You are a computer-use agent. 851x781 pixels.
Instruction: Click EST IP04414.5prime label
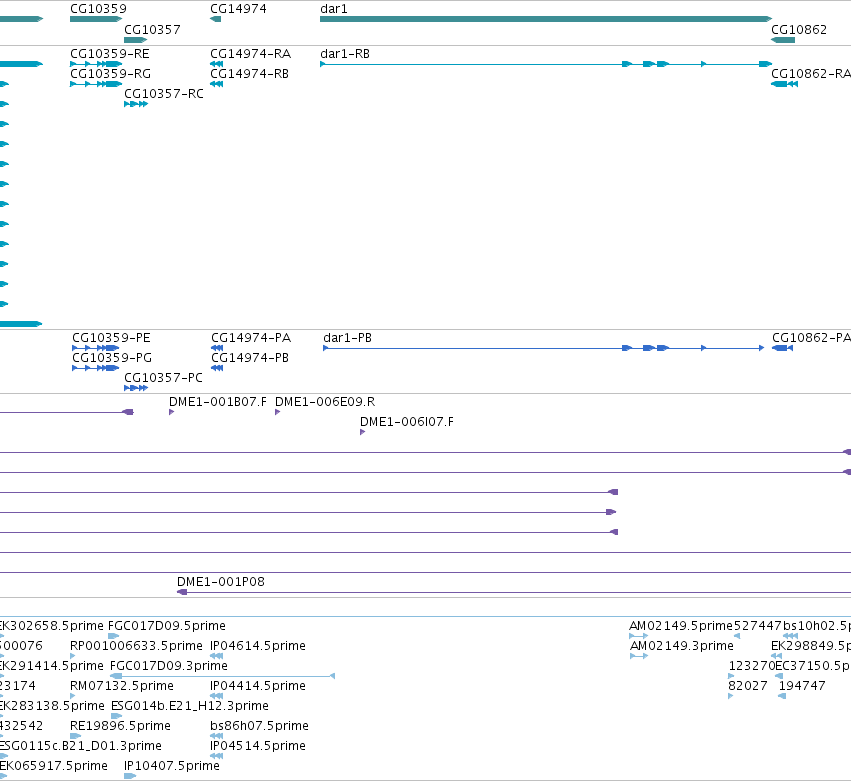[x=258, y=686]
